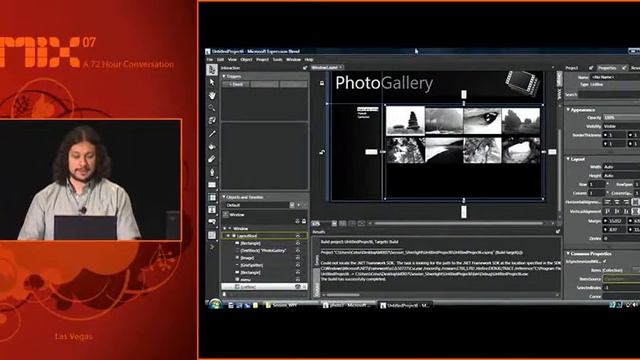Collapse the Window node in the object tree
640x360 pixels.
(x=225, y=229)
